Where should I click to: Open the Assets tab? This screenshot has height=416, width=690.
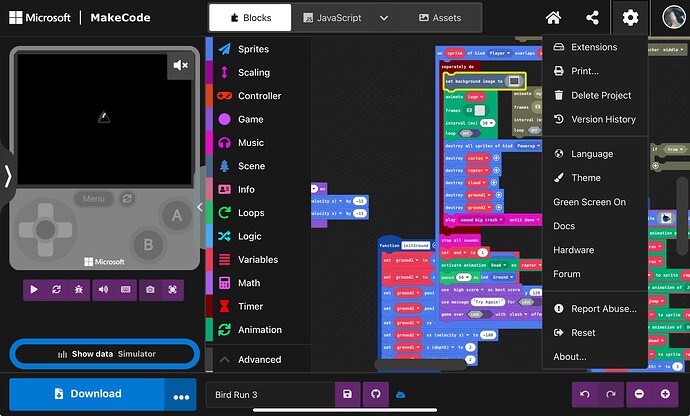(440, 18)
